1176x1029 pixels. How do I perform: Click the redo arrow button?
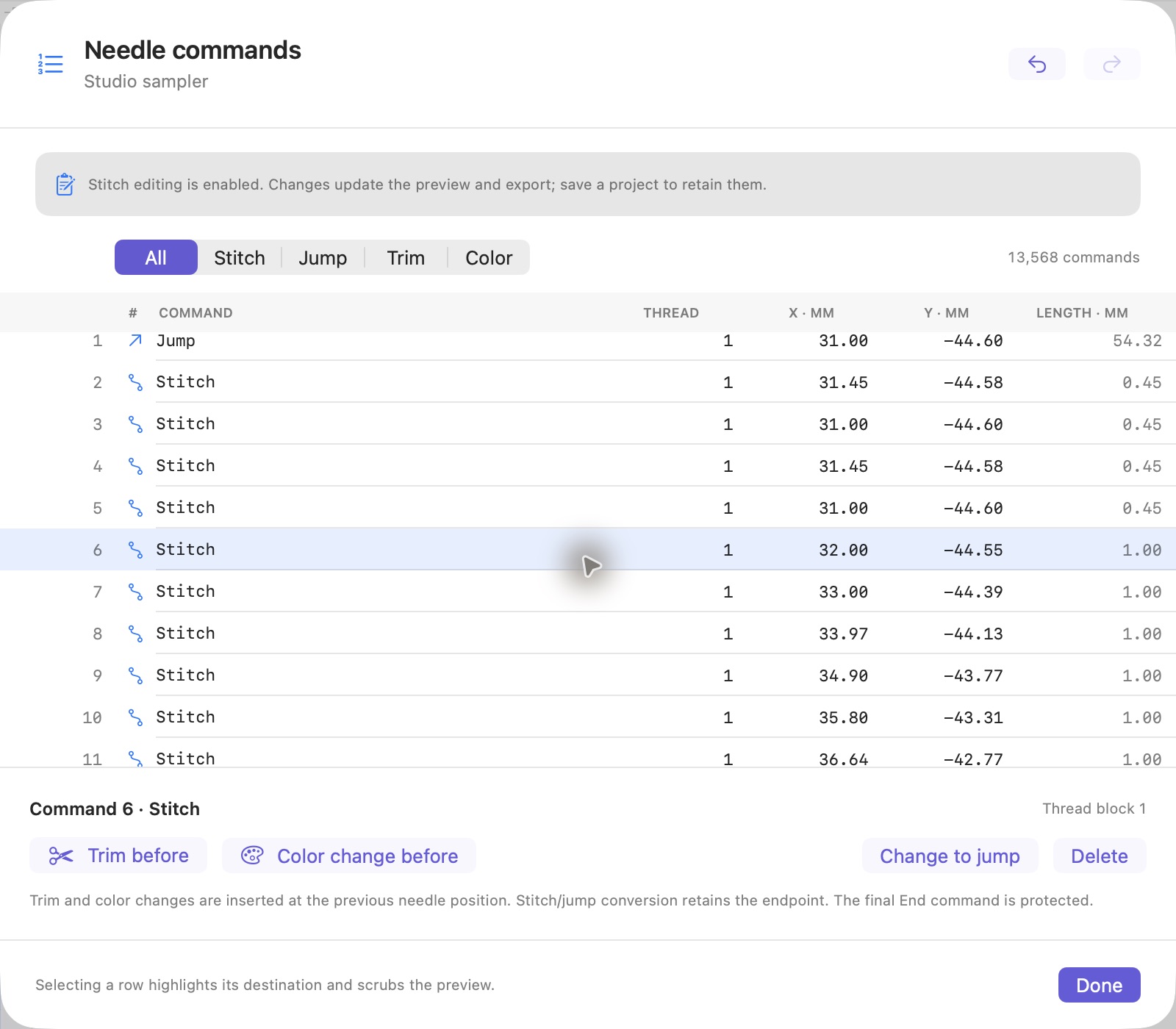click(1112, 64)
